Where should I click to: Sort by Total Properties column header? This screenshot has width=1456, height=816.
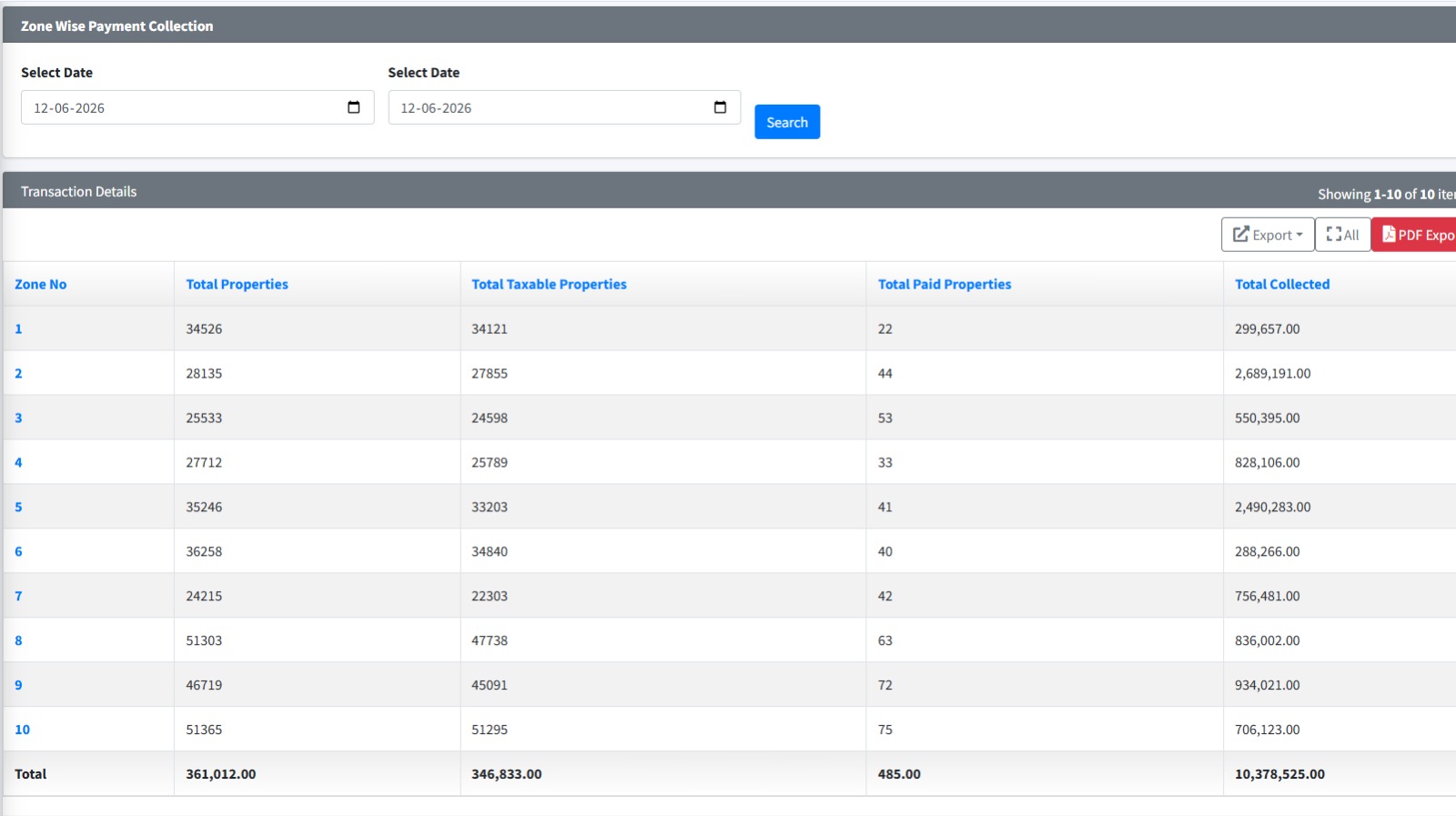click(237, 284)
